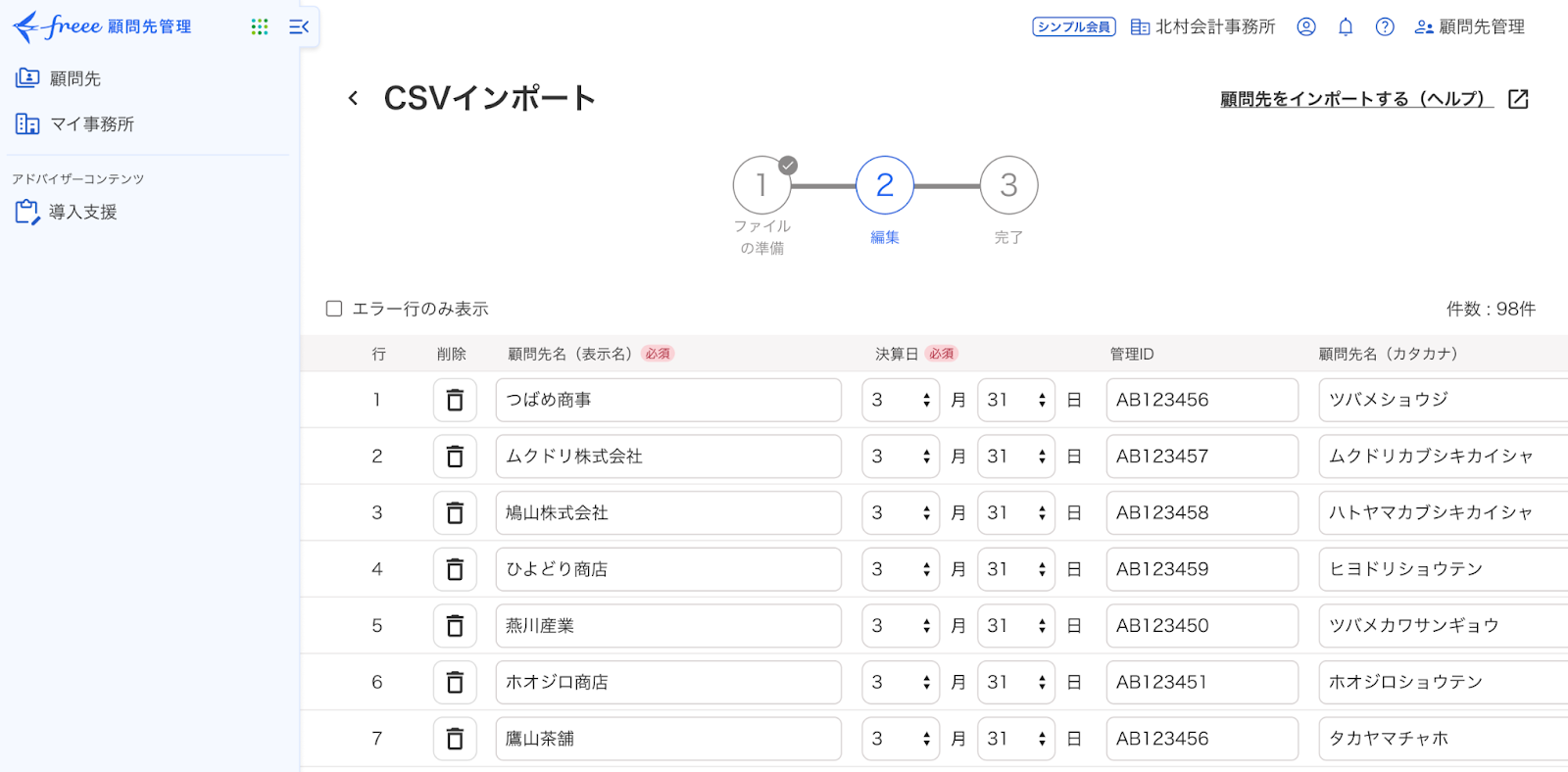This screenshot has height=772, width=1568.
Task: Delete row 6 ホオジロ商店
Action: pyautogui.click(x=455, y=682)
